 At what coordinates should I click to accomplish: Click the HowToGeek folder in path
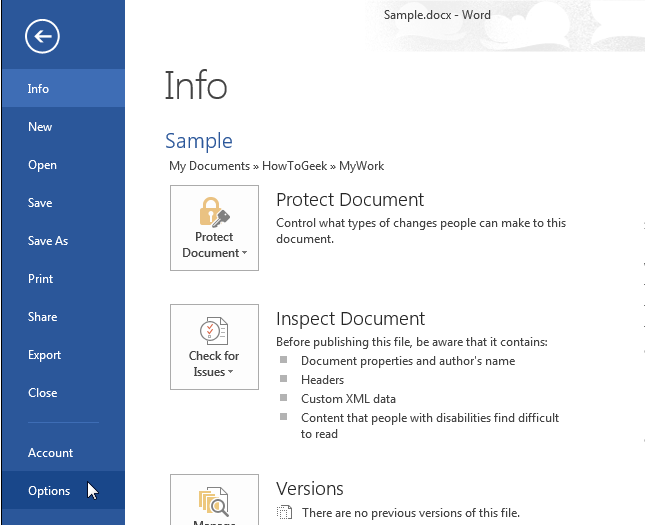[x=294, y=166]
